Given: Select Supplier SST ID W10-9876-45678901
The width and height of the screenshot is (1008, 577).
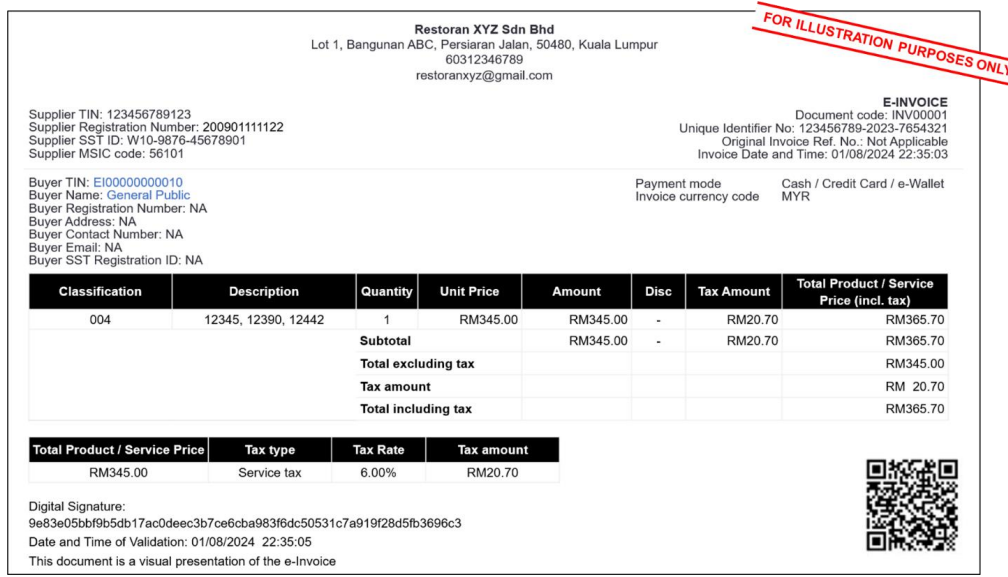Looking at the screenshot, I should (137, 140).
